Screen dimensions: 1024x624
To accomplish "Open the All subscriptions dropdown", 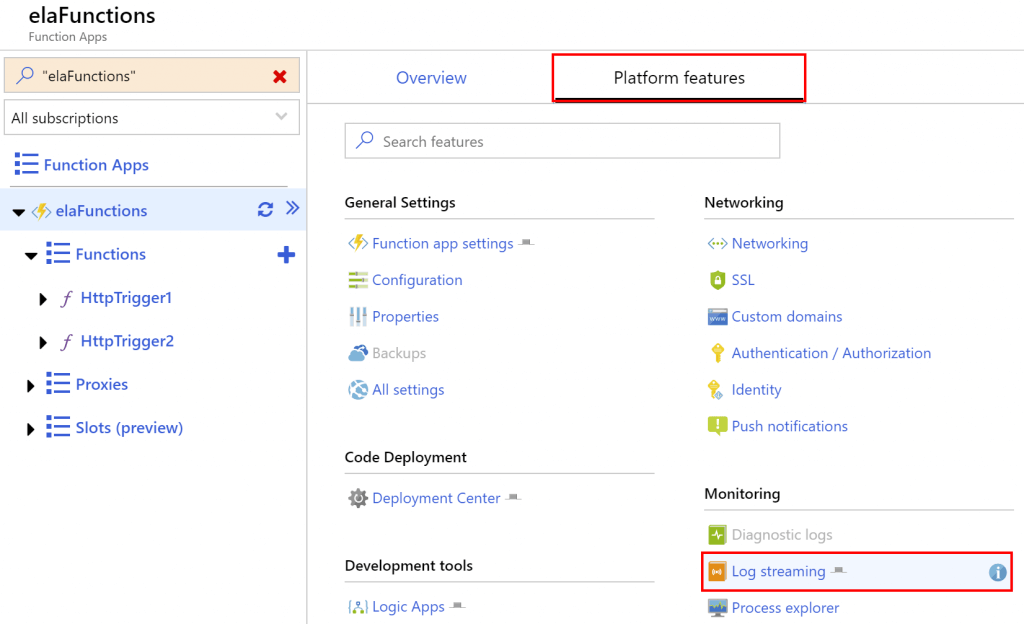I will click(x=152, y=117).
